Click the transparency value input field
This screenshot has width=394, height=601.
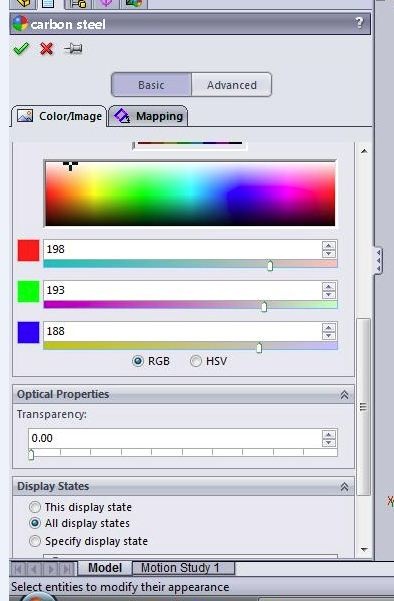175,438
